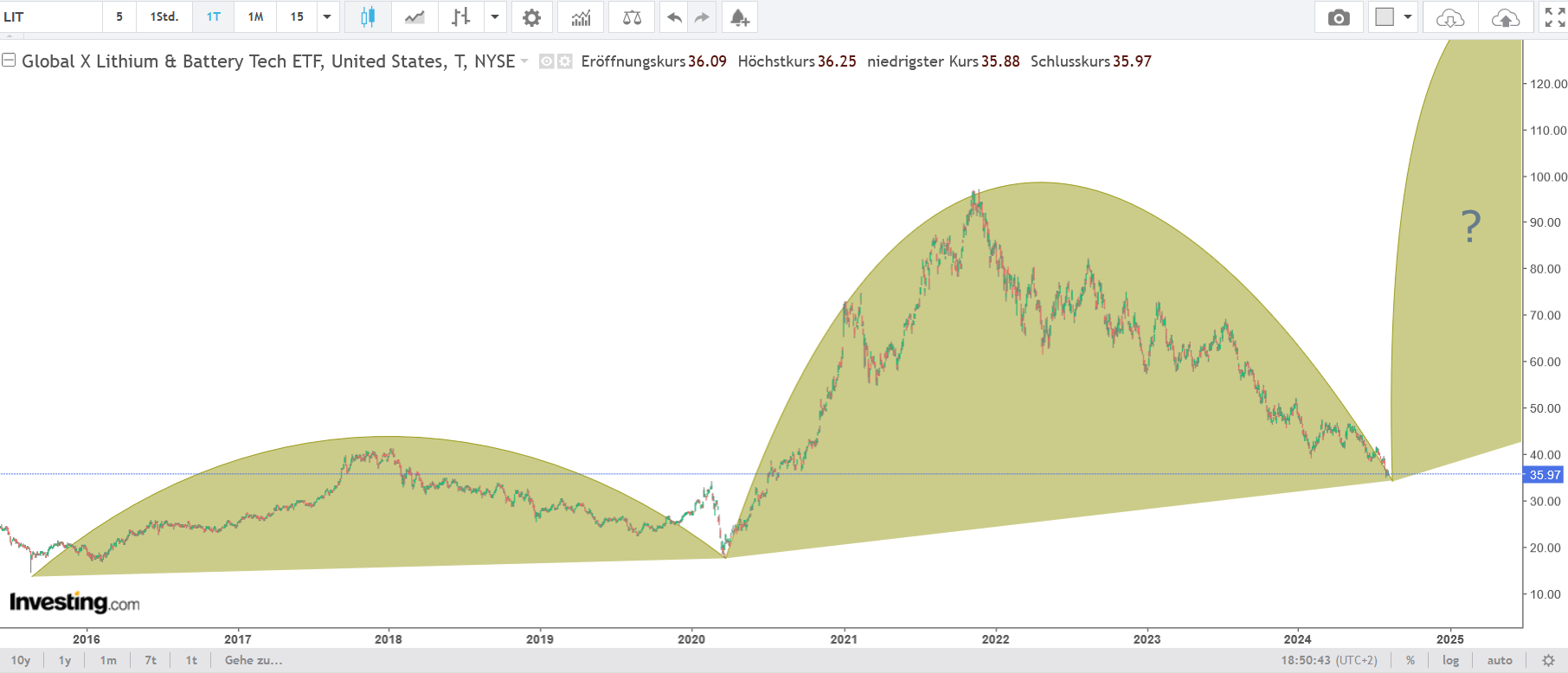
Task: Select the 1M interval tab
Action: click(x=255, y=17)
